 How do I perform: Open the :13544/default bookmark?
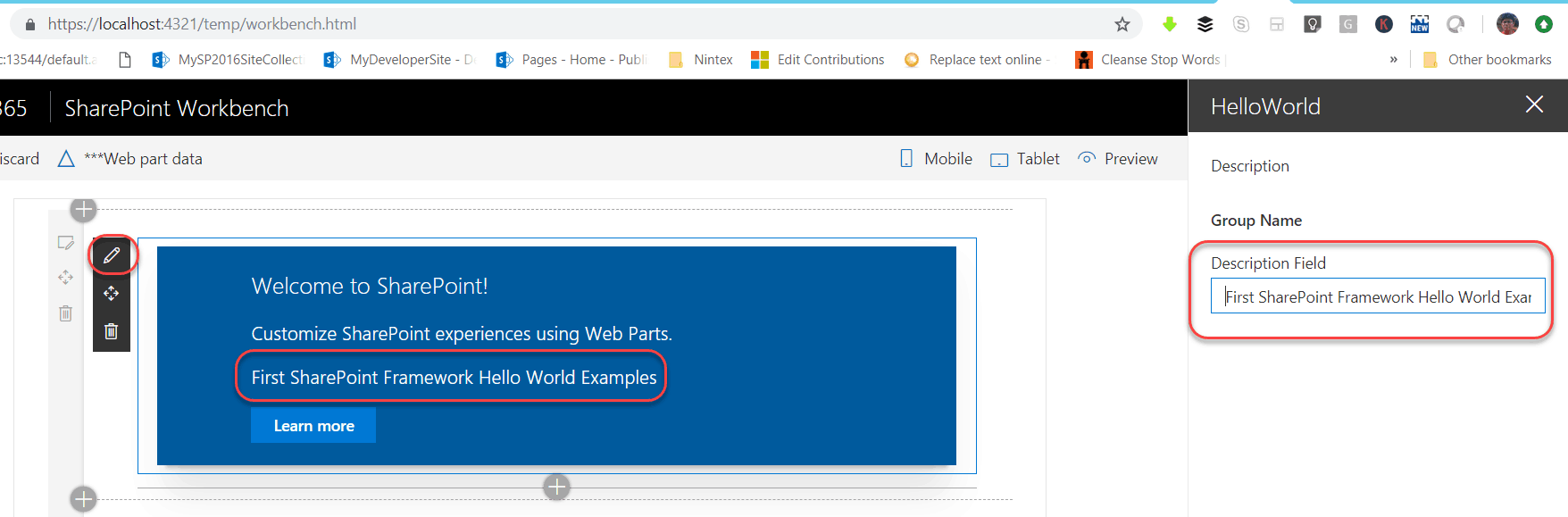[x=48, y=60]
